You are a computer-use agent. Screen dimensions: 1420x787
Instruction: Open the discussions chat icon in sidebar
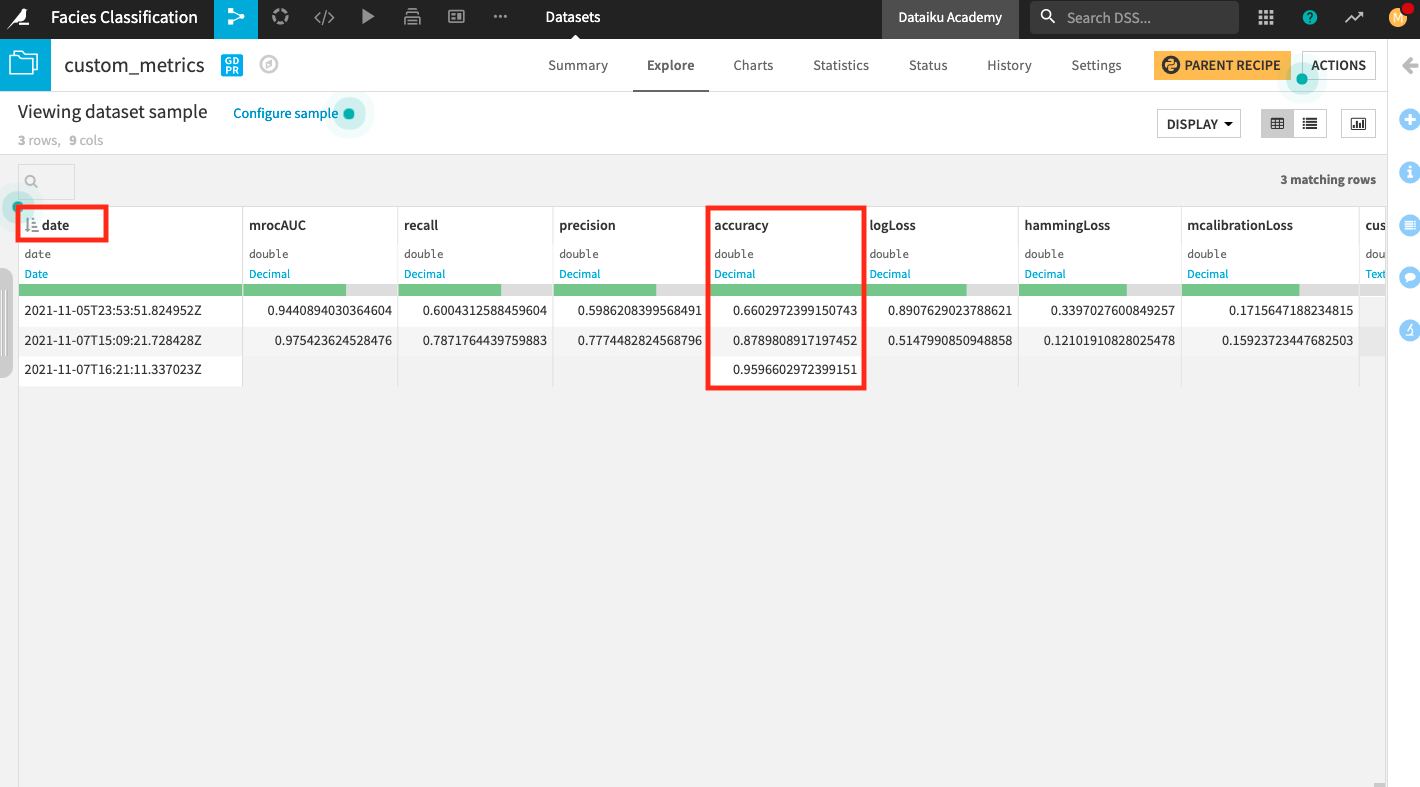point(1410,276)
